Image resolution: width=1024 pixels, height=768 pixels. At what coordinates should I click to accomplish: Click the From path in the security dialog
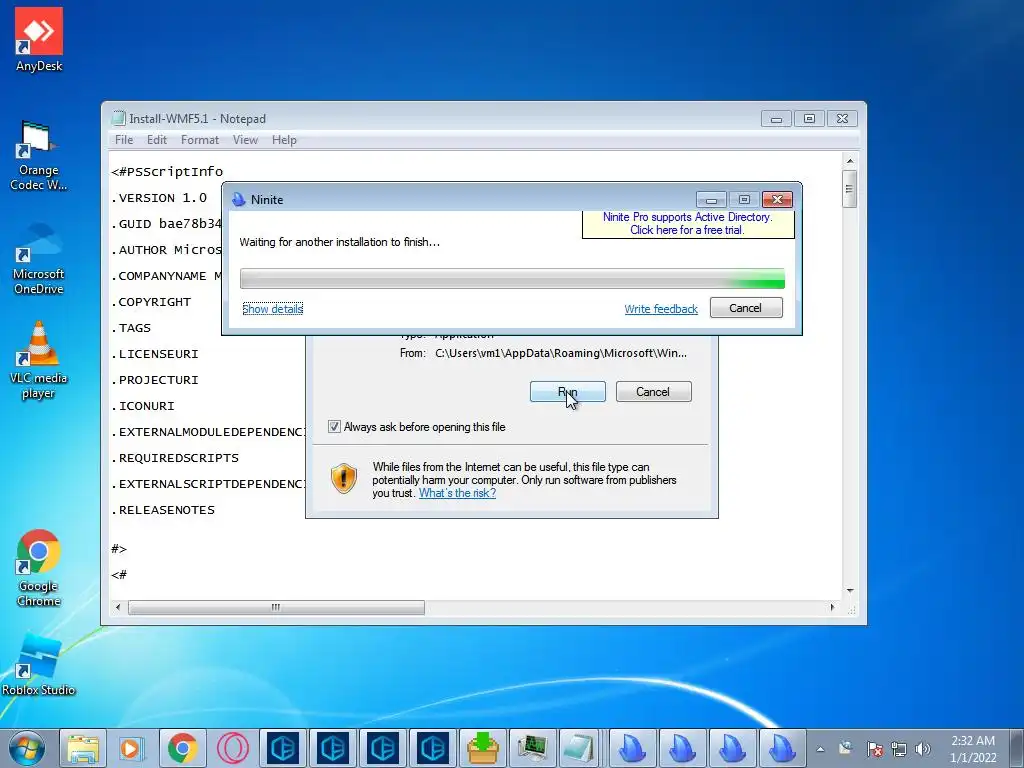(561, 353)
